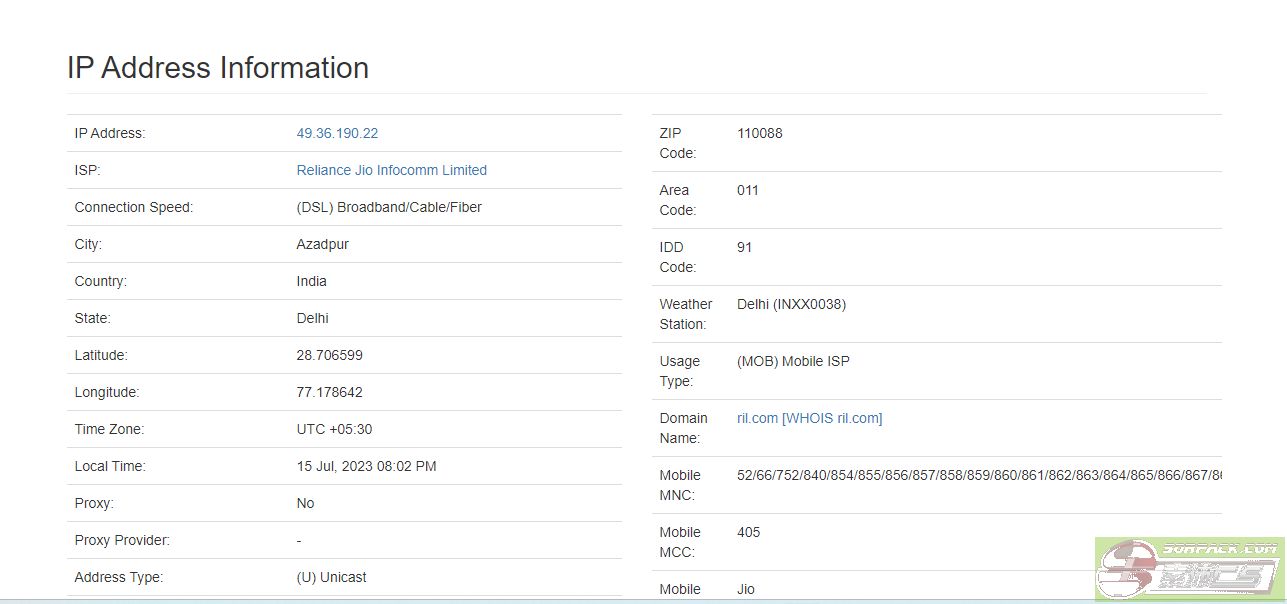Click the Longitude: label
This screenshot has height=604, width=1287.
[x=107, y=392]
